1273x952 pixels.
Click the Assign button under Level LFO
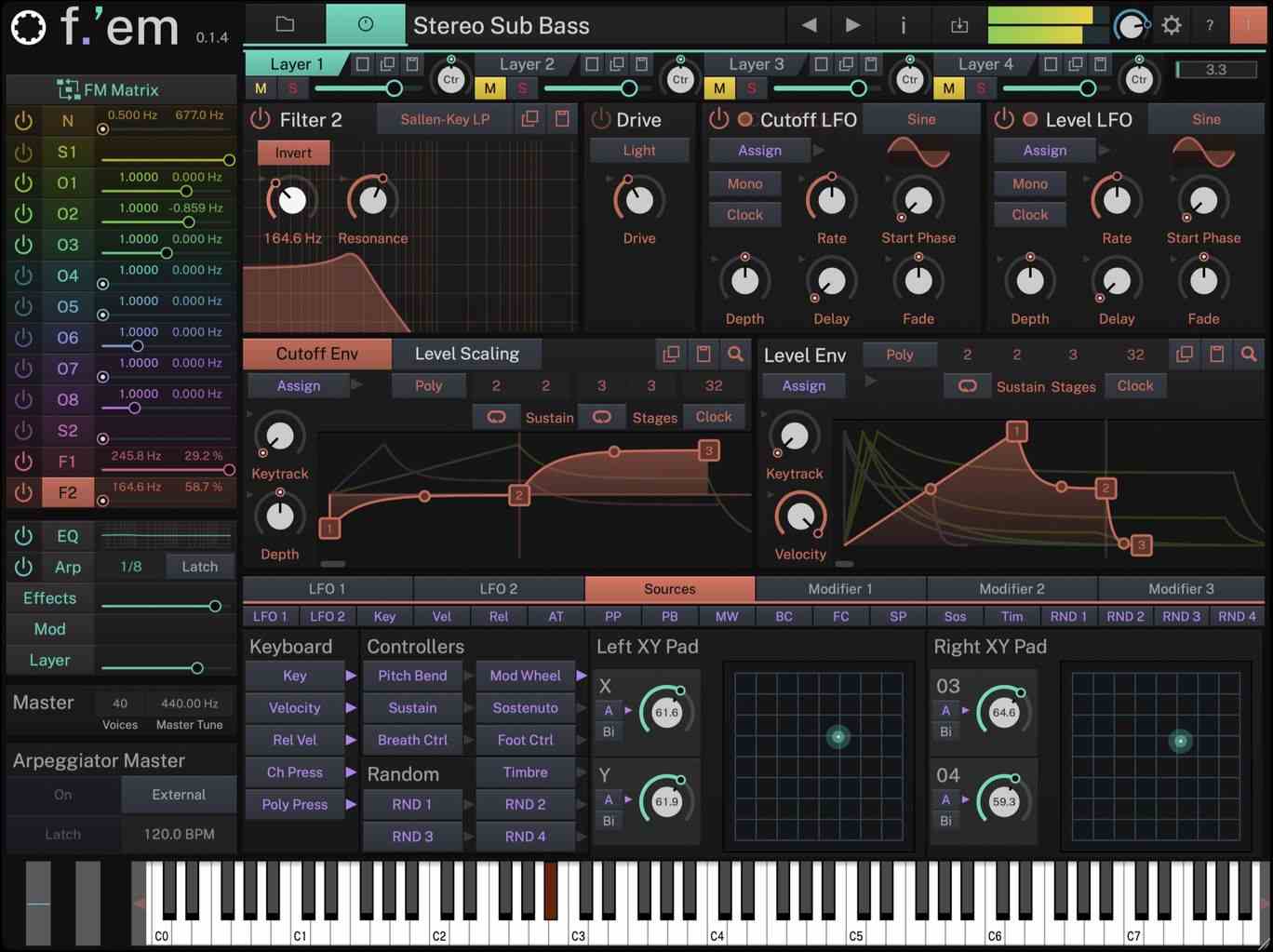pos(1044,150)
